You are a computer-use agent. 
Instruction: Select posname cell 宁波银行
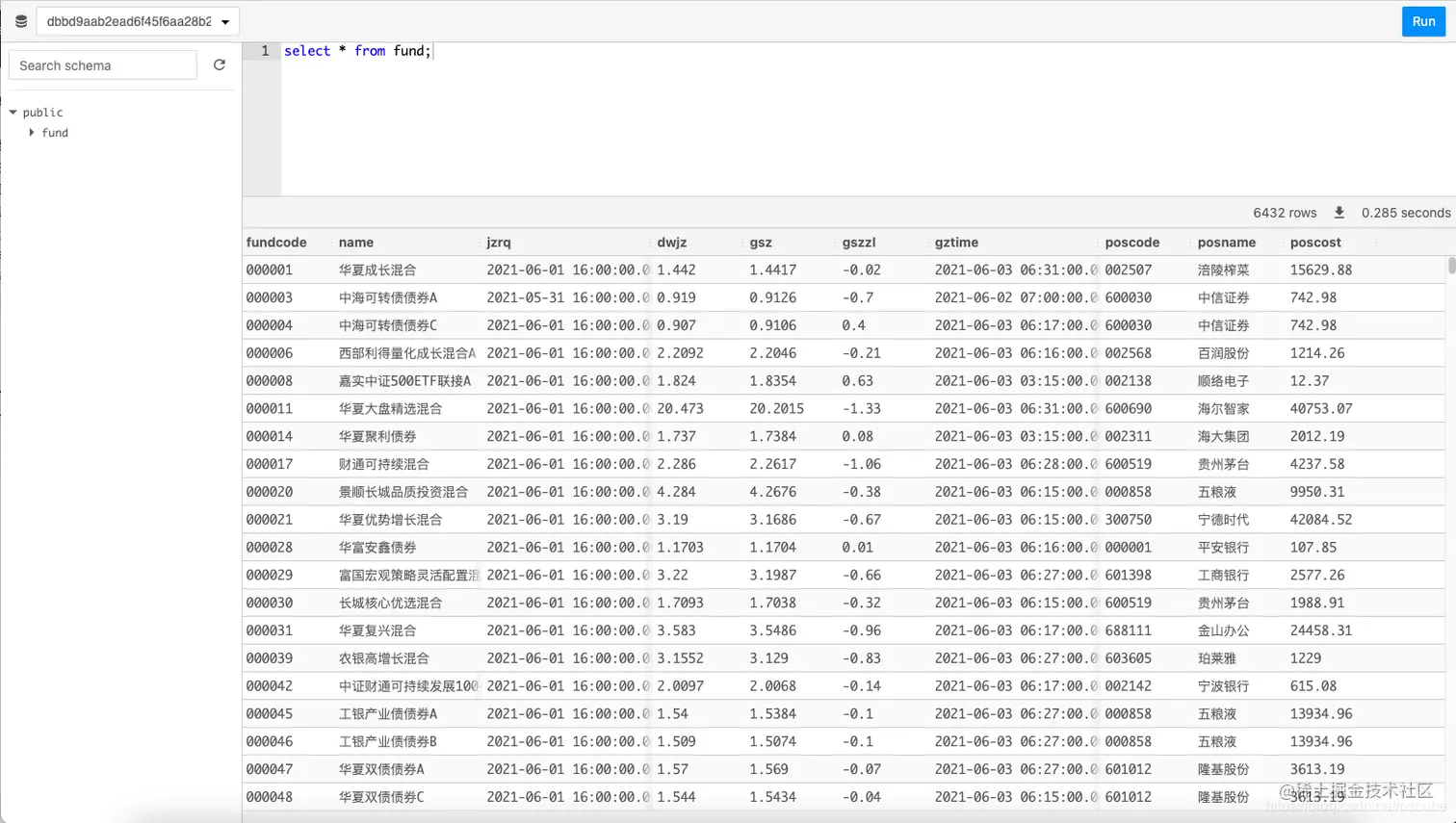click(1223, 686)
